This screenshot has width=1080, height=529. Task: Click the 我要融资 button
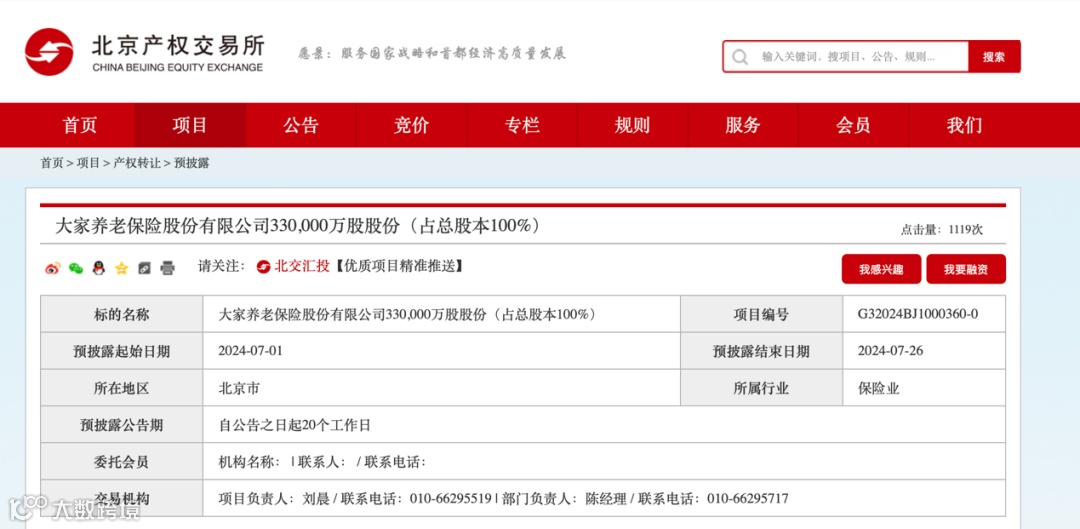click(x=966, y=269)
